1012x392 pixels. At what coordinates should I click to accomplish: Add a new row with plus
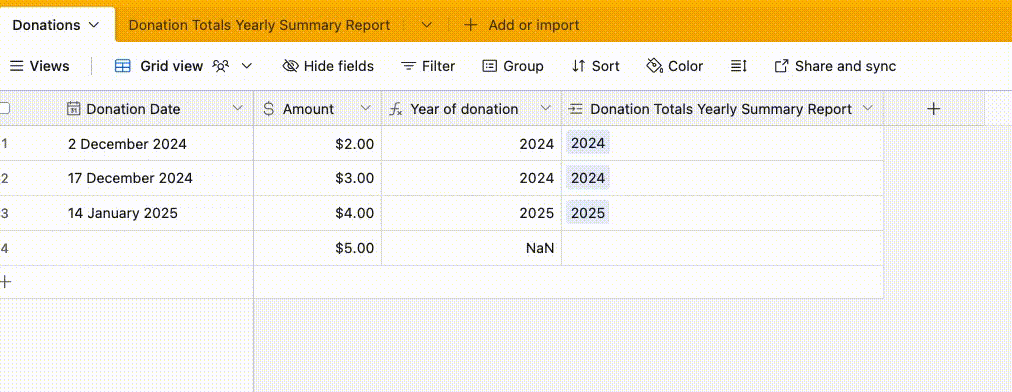[x=6, y=282]
